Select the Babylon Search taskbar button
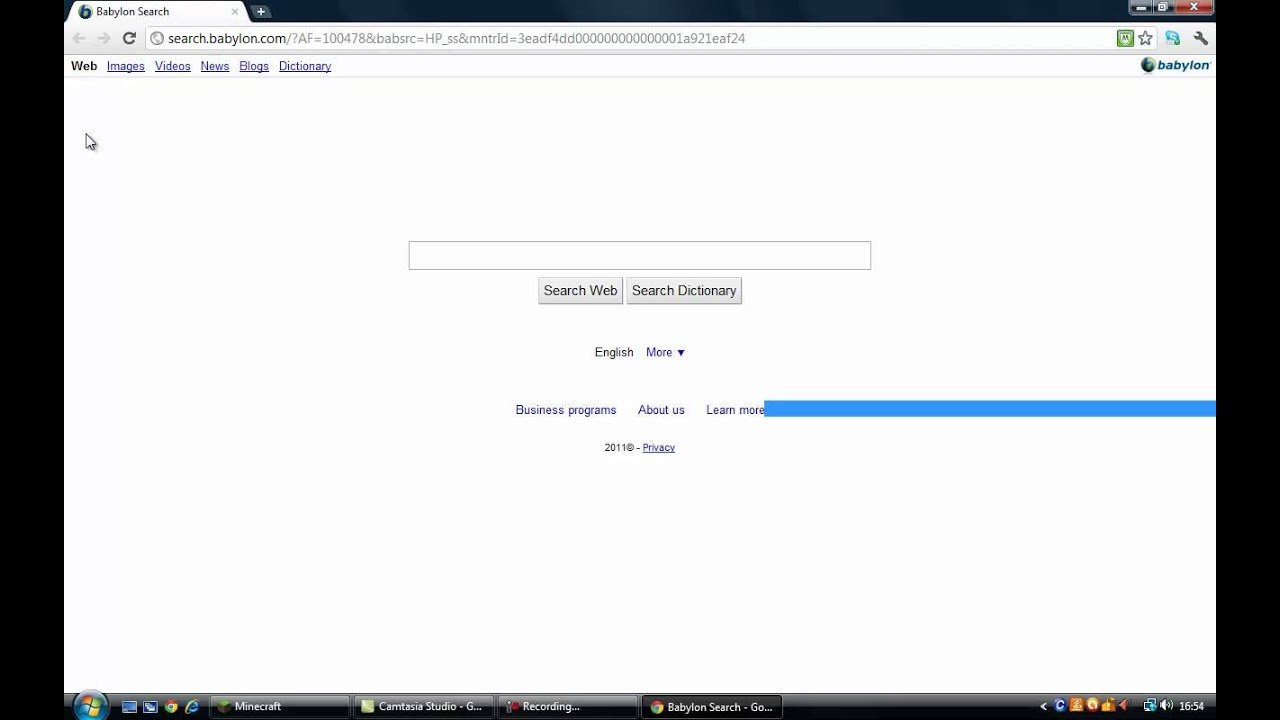This screenshot has height=720, width=1280. tap(712, 707)
